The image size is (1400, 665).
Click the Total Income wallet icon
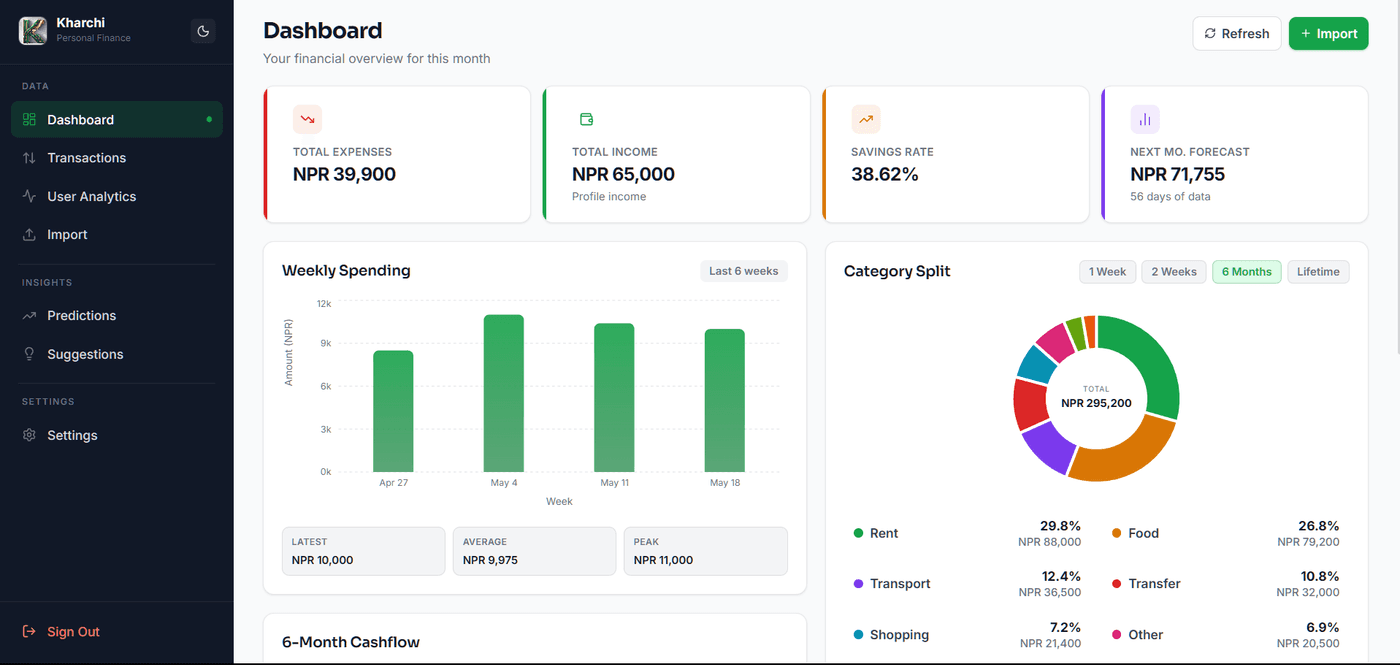(586, 119)
